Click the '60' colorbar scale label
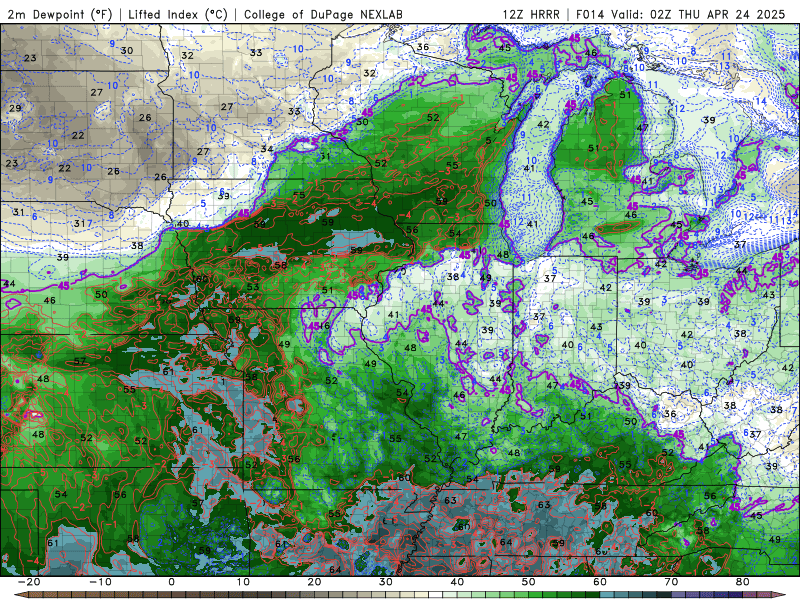Image resolution: width=800 pixels, height=600 pixels. click(x=600, y=582)
